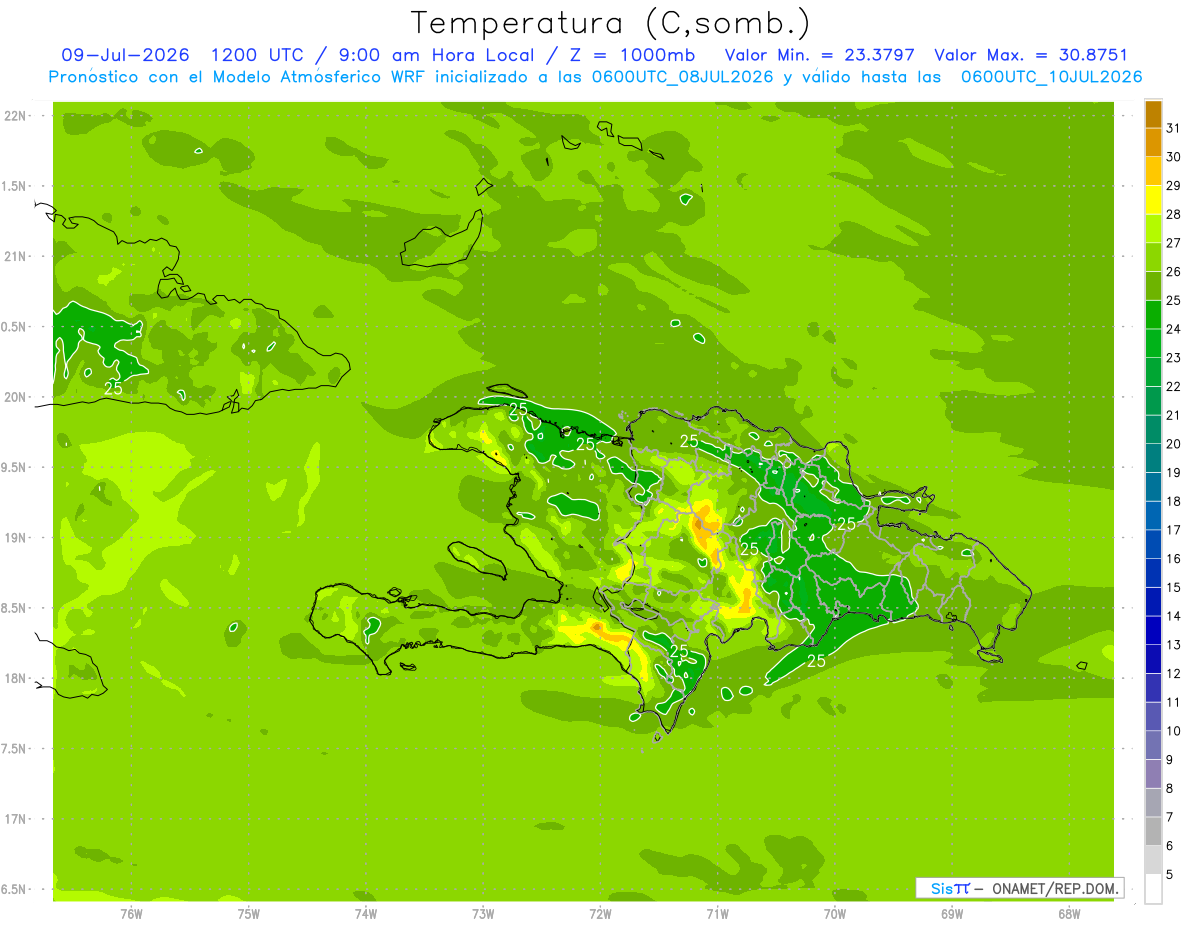Click the "74W" longitude axis label
The width and height of the screenshot is (1200, 927).
(365, 913)
